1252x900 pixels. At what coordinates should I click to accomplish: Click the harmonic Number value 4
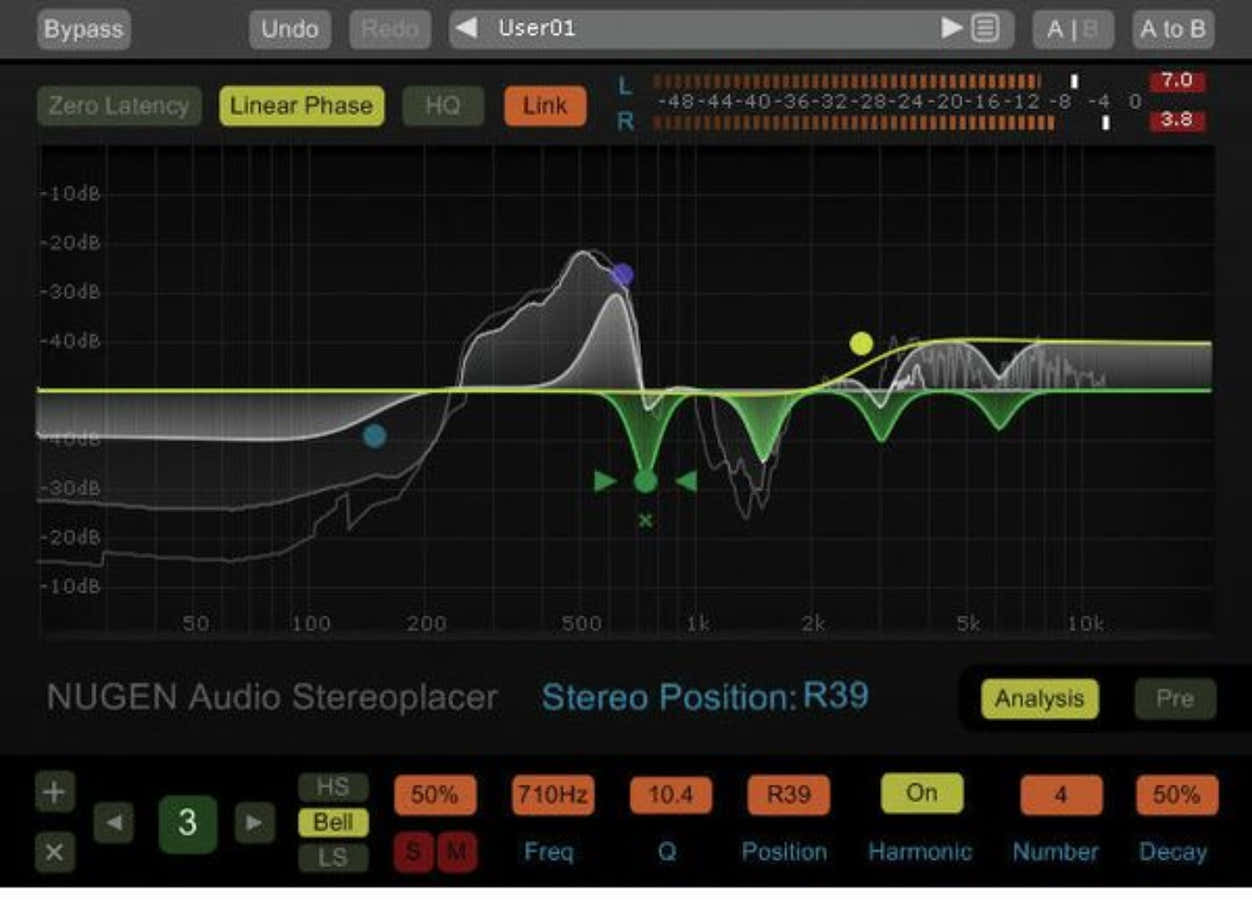point(1061,795)
